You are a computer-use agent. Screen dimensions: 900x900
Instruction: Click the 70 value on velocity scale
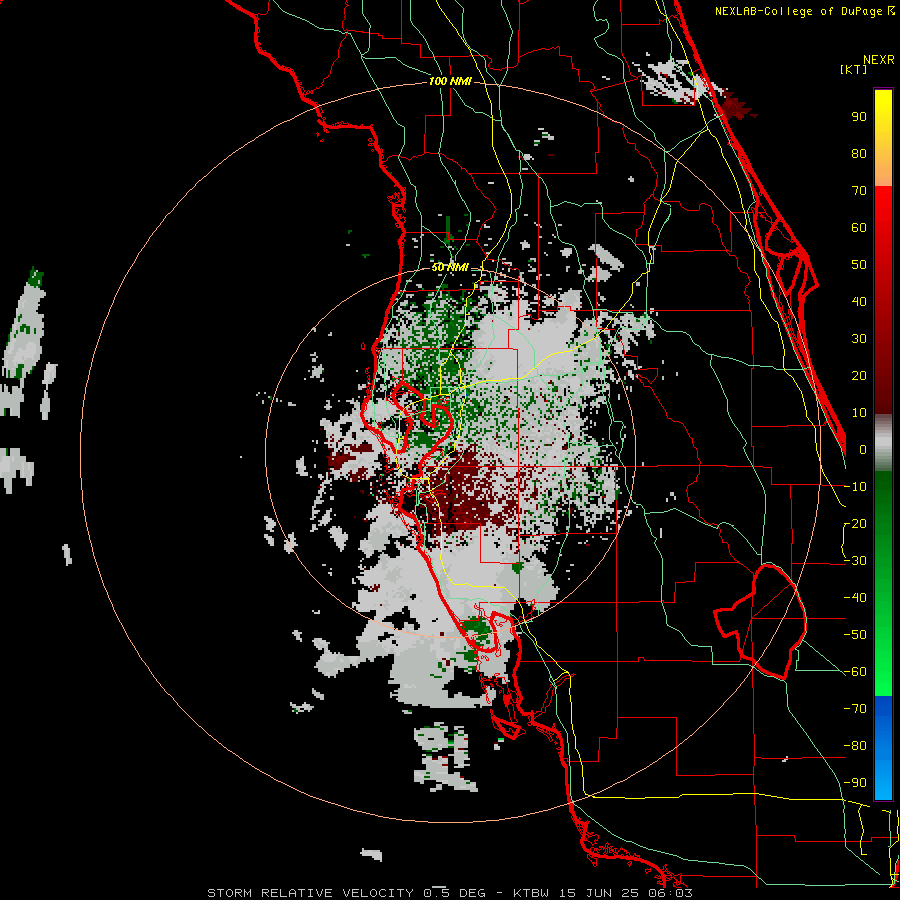tap(859, 191)
